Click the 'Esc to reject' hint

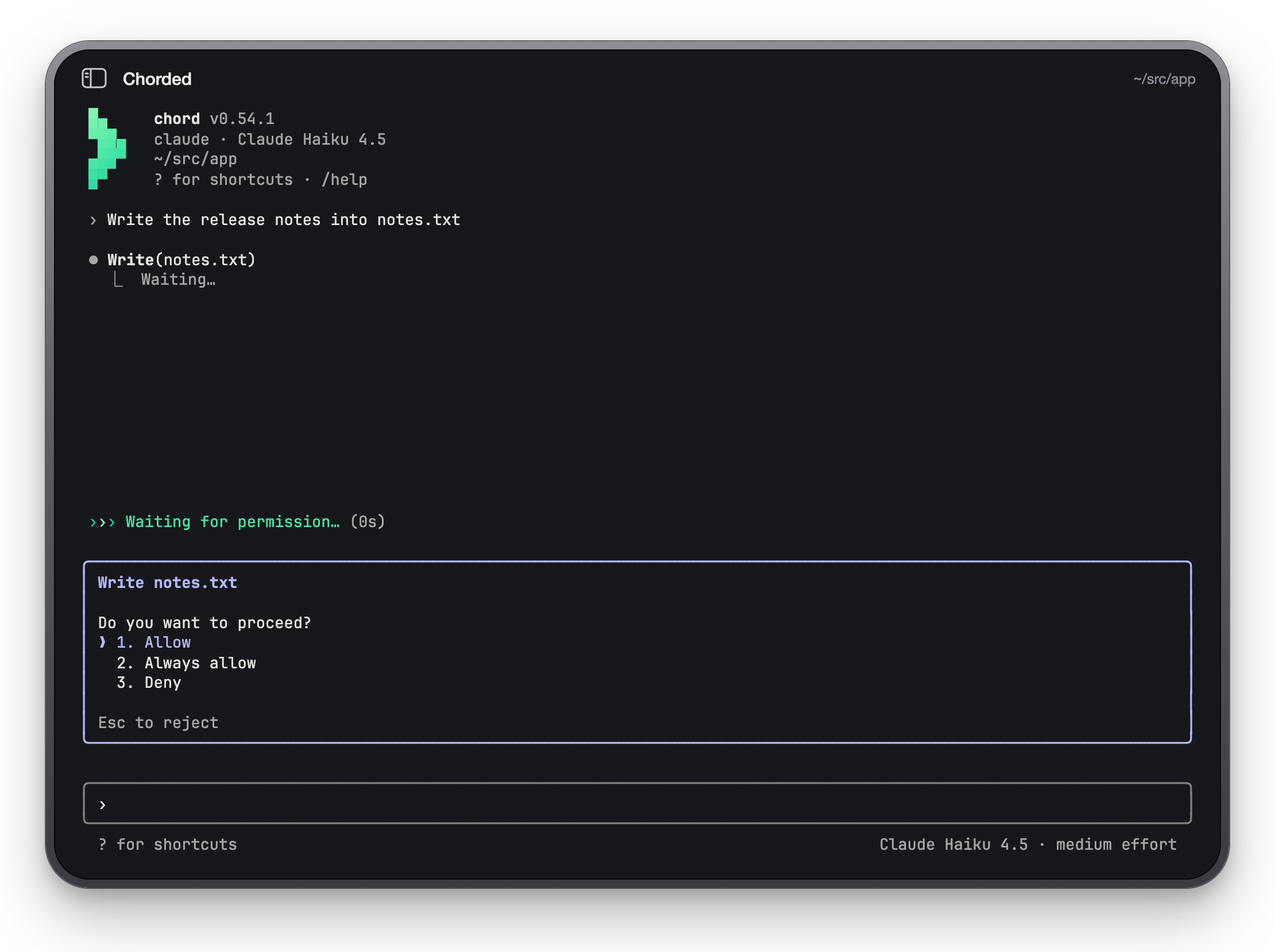click(158, 723)
